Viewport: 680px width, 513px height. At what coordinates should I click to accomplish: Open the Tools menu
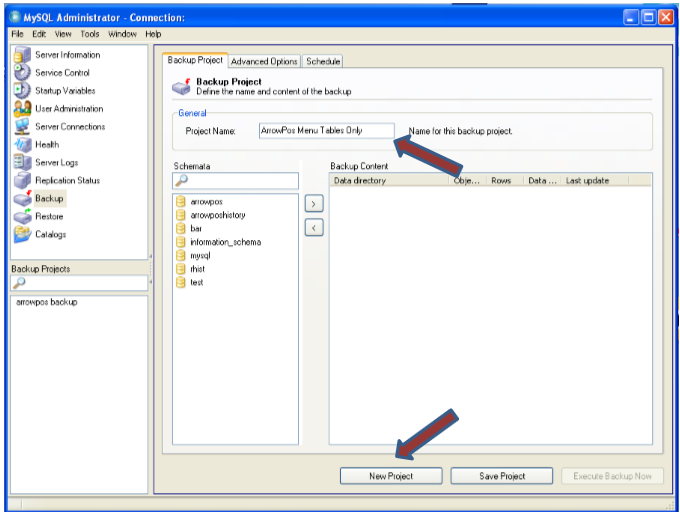[x=90, y=34]
